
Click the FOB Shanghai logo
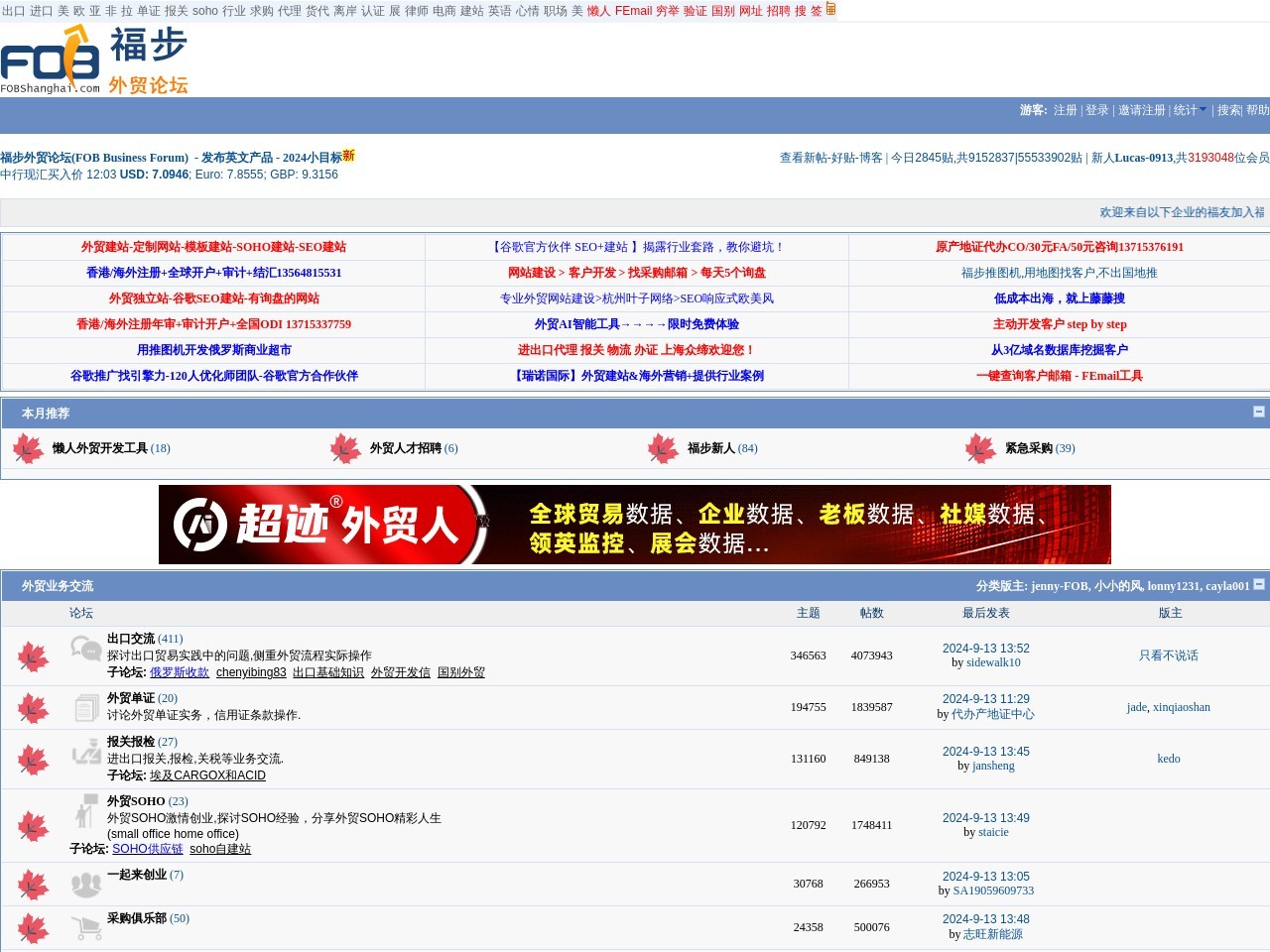click(50, 59)
